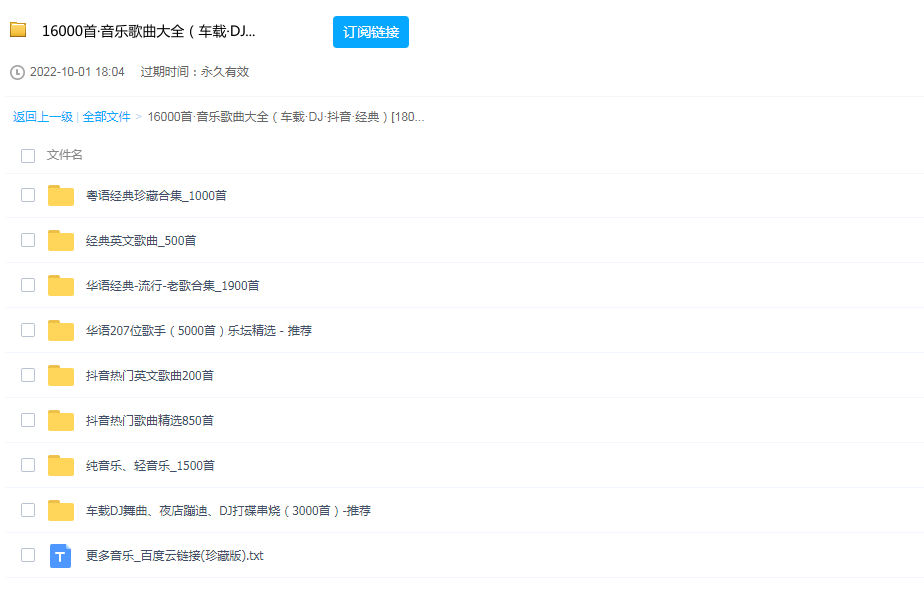Click the folder icon beside the share title
The image size is (924, 593).
18,30
